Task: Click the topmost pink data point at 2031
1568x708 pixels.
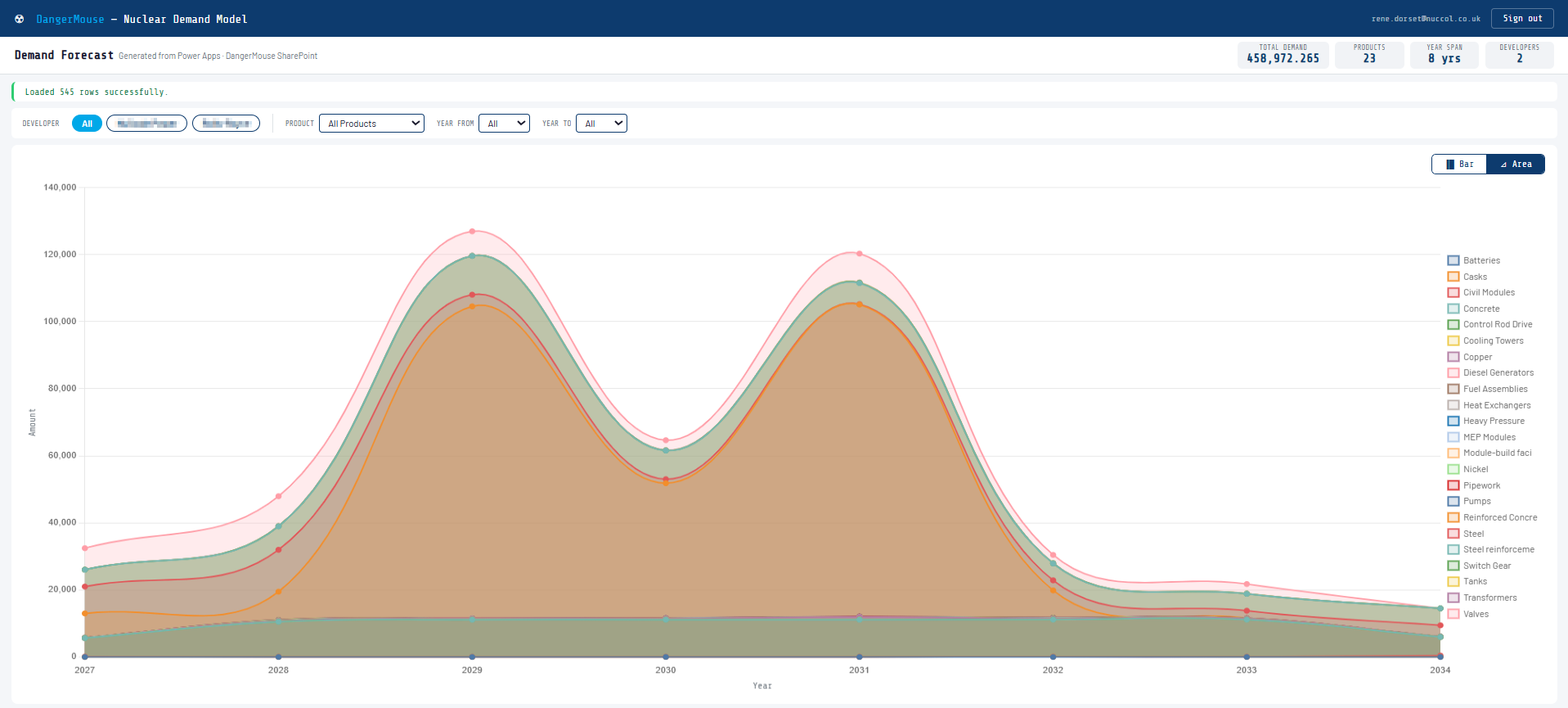Action: pyautogui.click(x=859, y=254)
